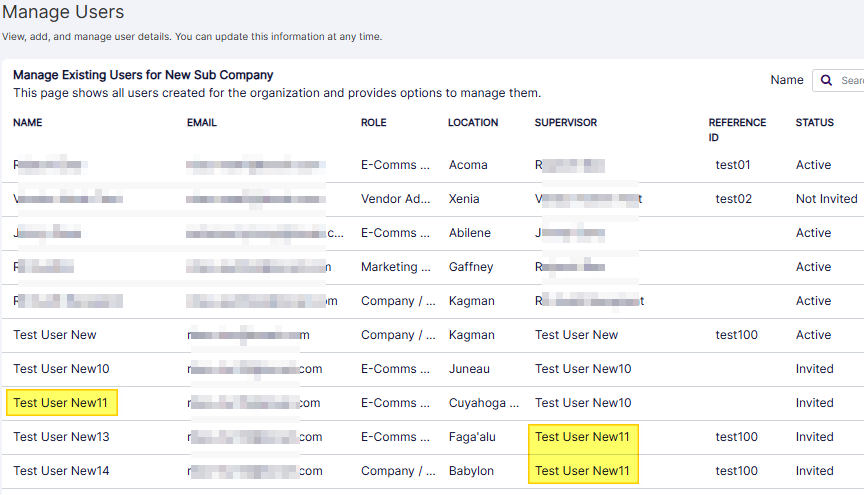Click supervisor Test User New in Kagman row
Viewport: 864px width, 495px height.
click(576, 335)
